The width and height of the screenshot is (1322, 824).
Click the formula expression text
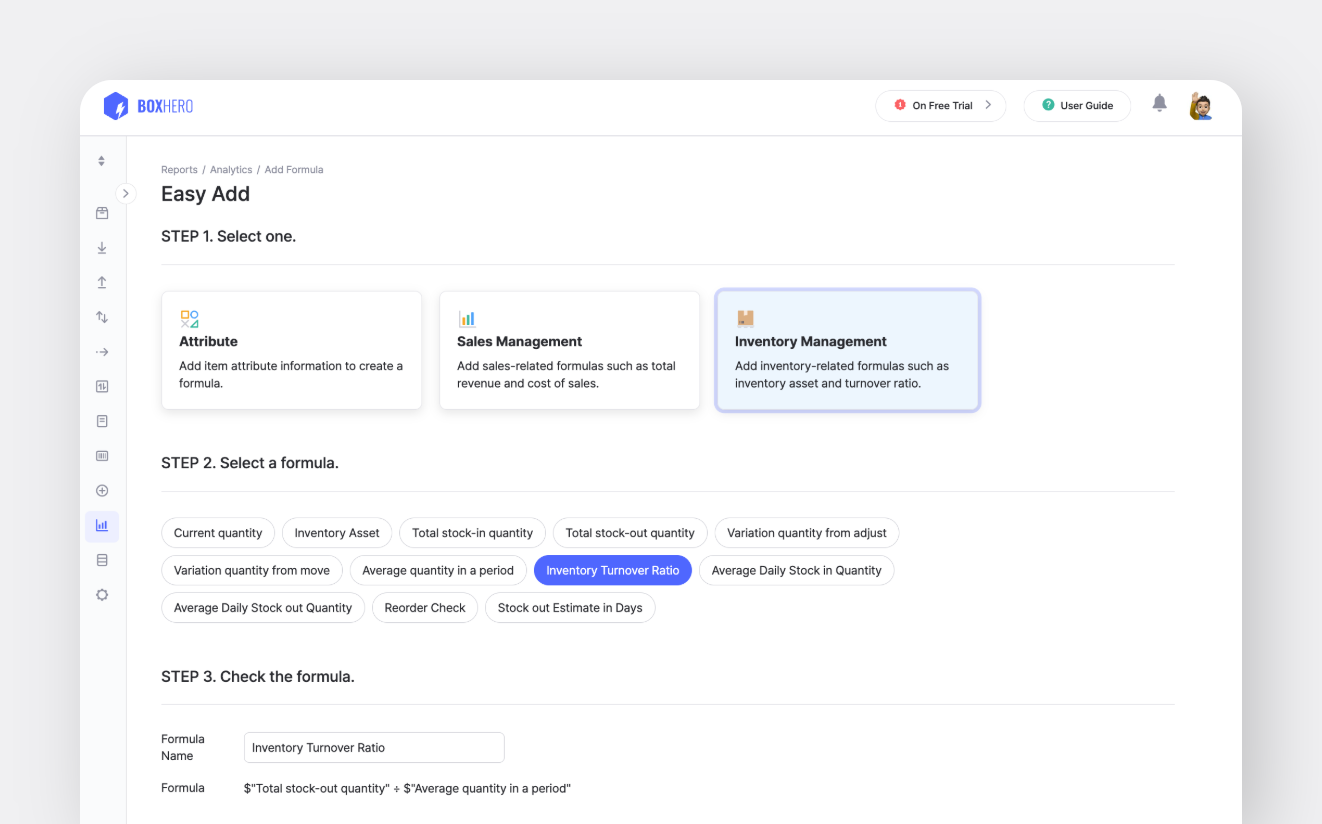tap(407, 788)
